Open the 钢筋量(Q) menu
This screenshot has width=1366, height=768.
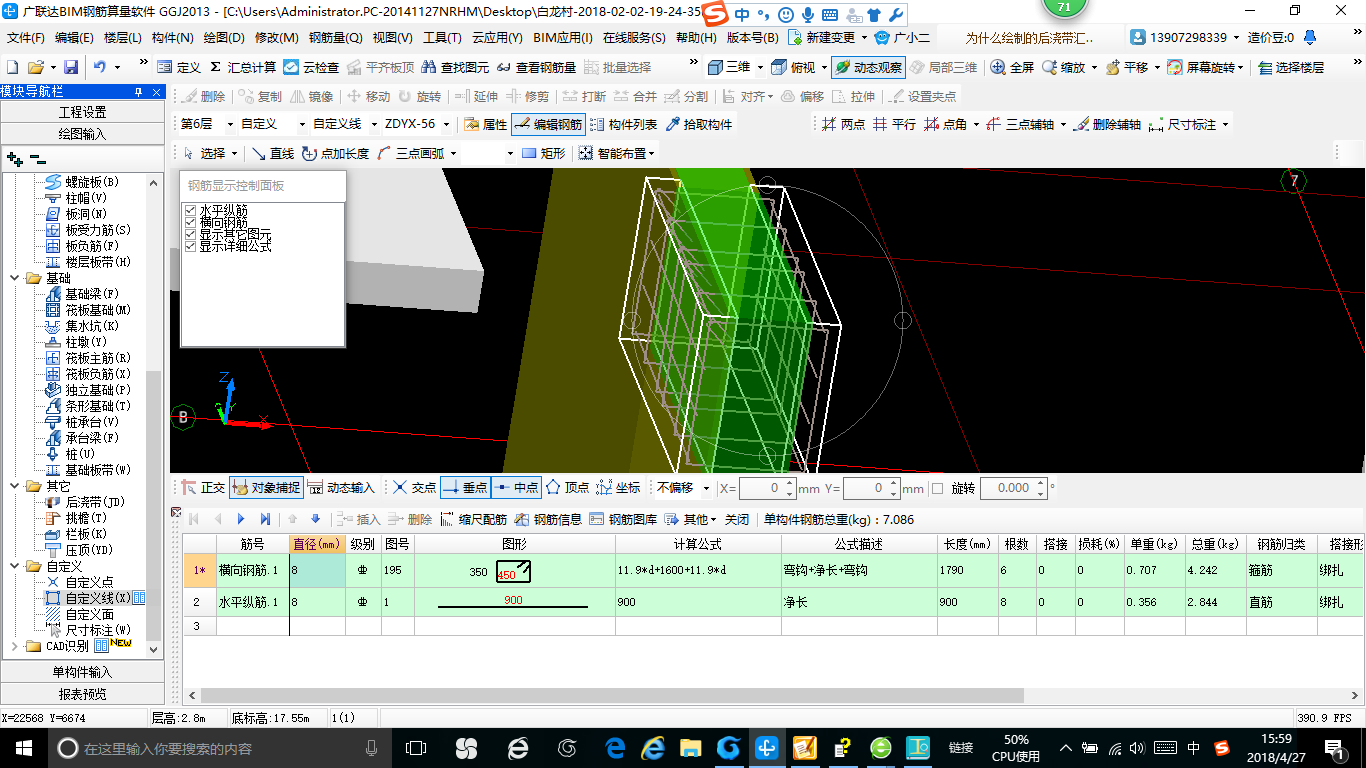(x=335, y=38)
